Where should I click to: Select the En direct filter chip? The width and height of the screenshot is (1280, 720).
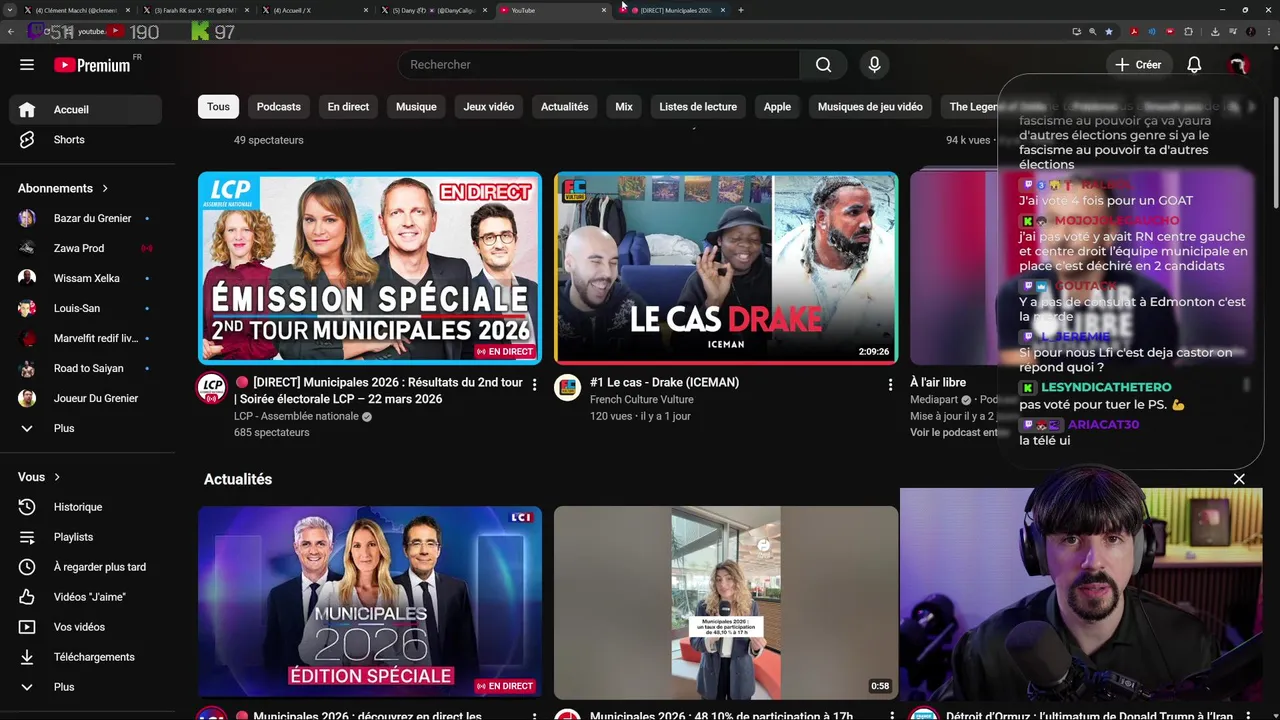pos(348,107)
